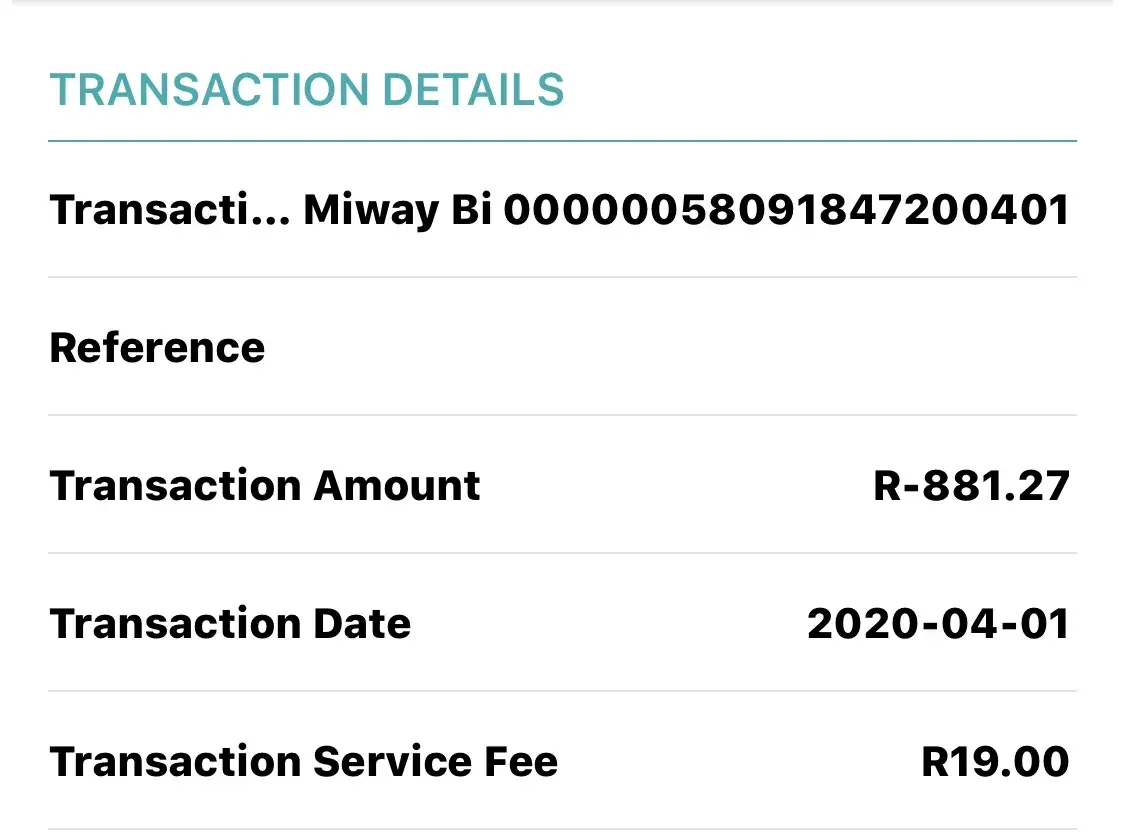Viewport: 1122px width, 840px height.
Task: Tap the R19.00 service fee value
Action: coord(994,762)
